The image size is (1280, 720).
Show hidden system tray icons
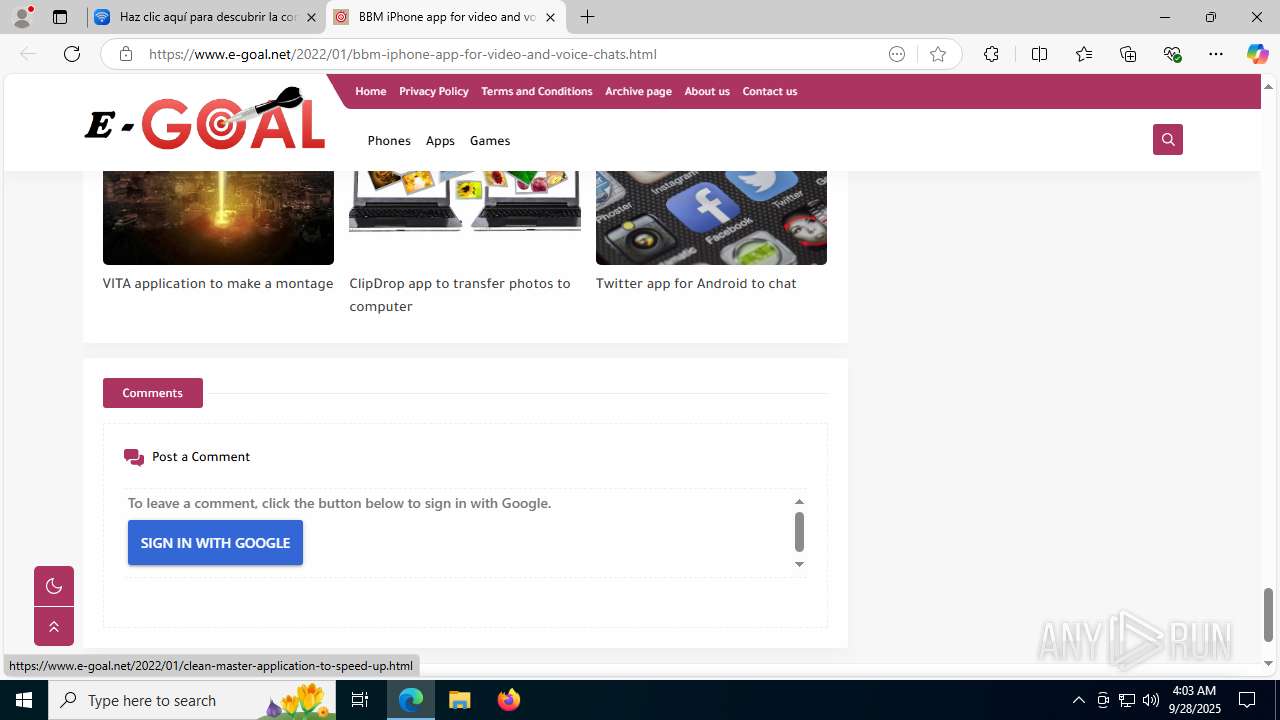tap(1078, 700)
